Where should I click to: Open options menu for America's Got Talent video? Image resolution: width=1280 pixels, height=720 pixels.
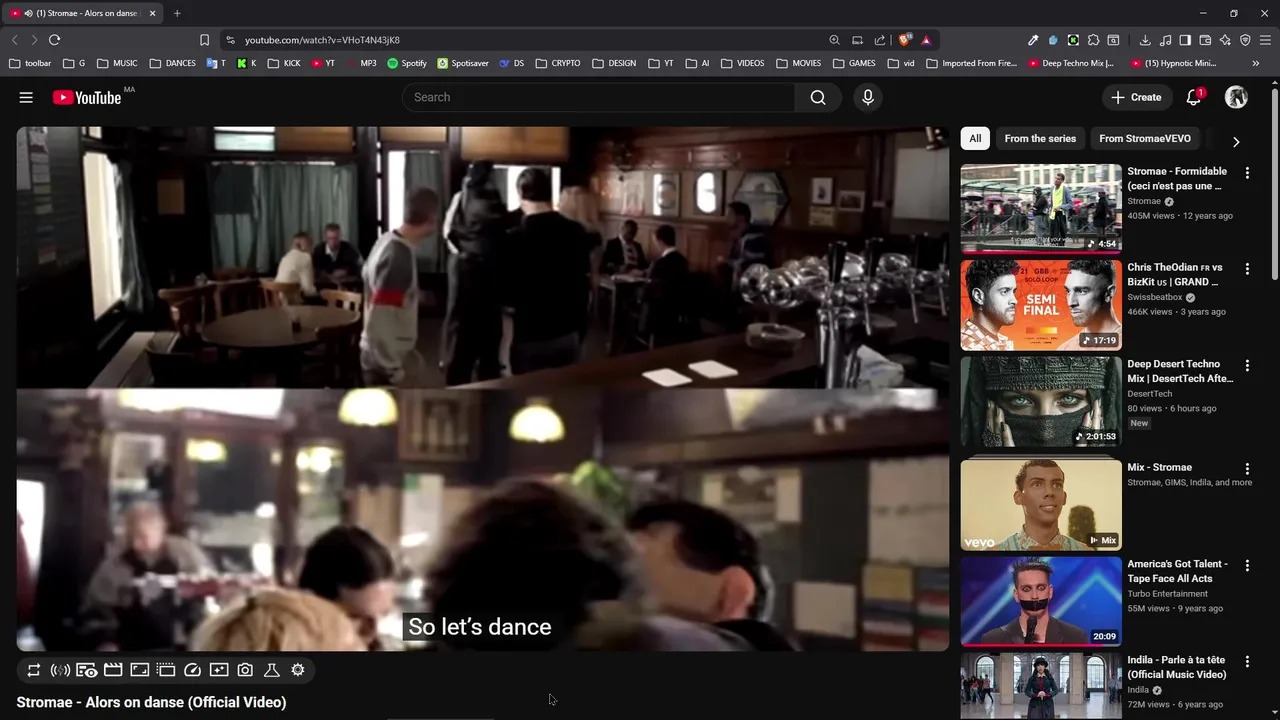point(1247,566)
